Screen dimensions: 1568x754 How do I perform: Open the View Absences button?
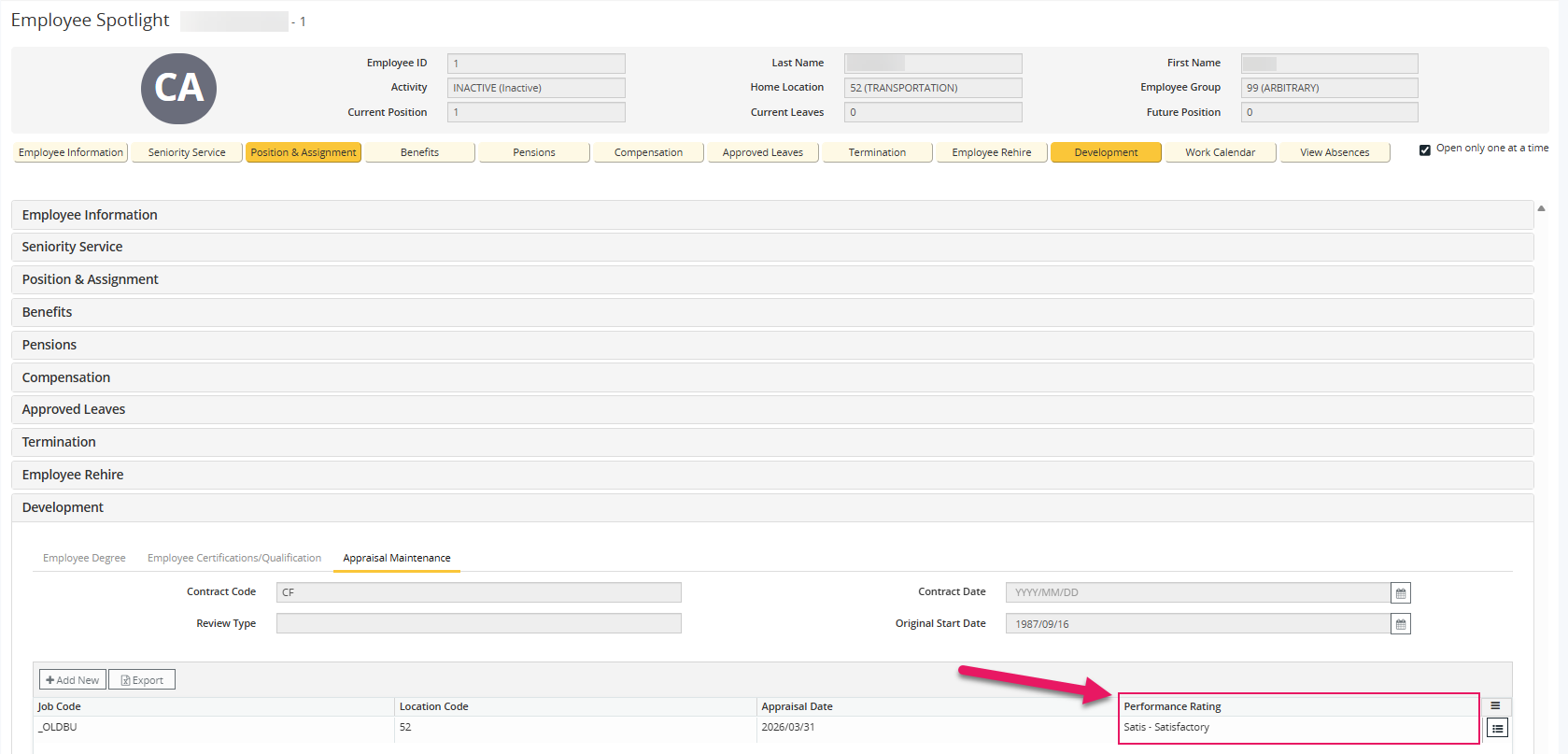point(1335,152)
